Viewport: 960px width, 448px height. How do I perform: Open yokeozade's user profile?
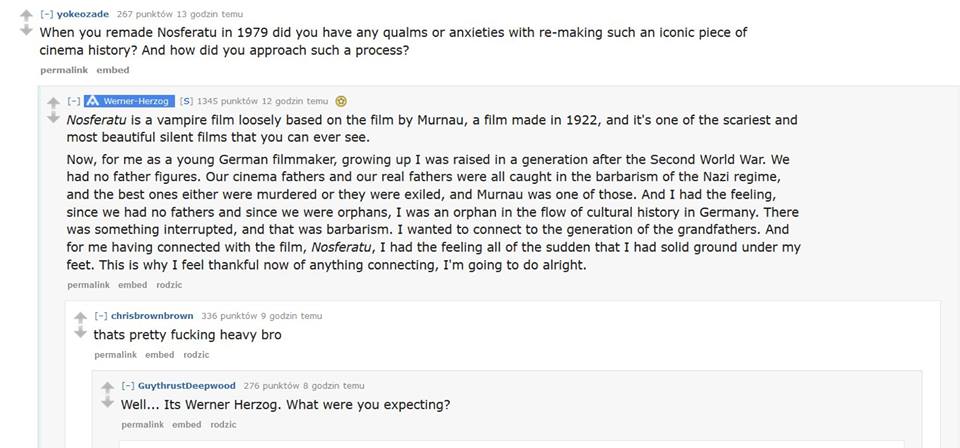(83, 14)
